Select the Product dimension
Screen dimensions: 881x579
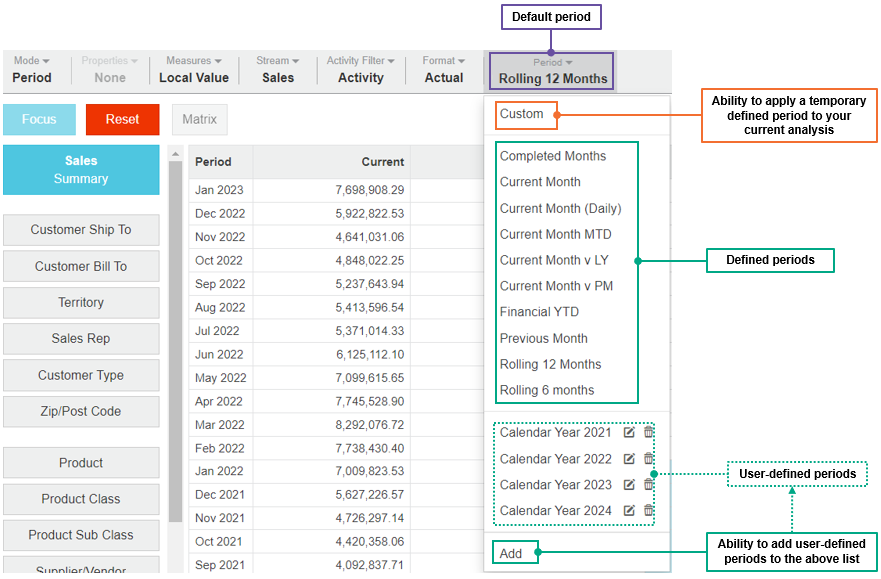pos(81,463)
